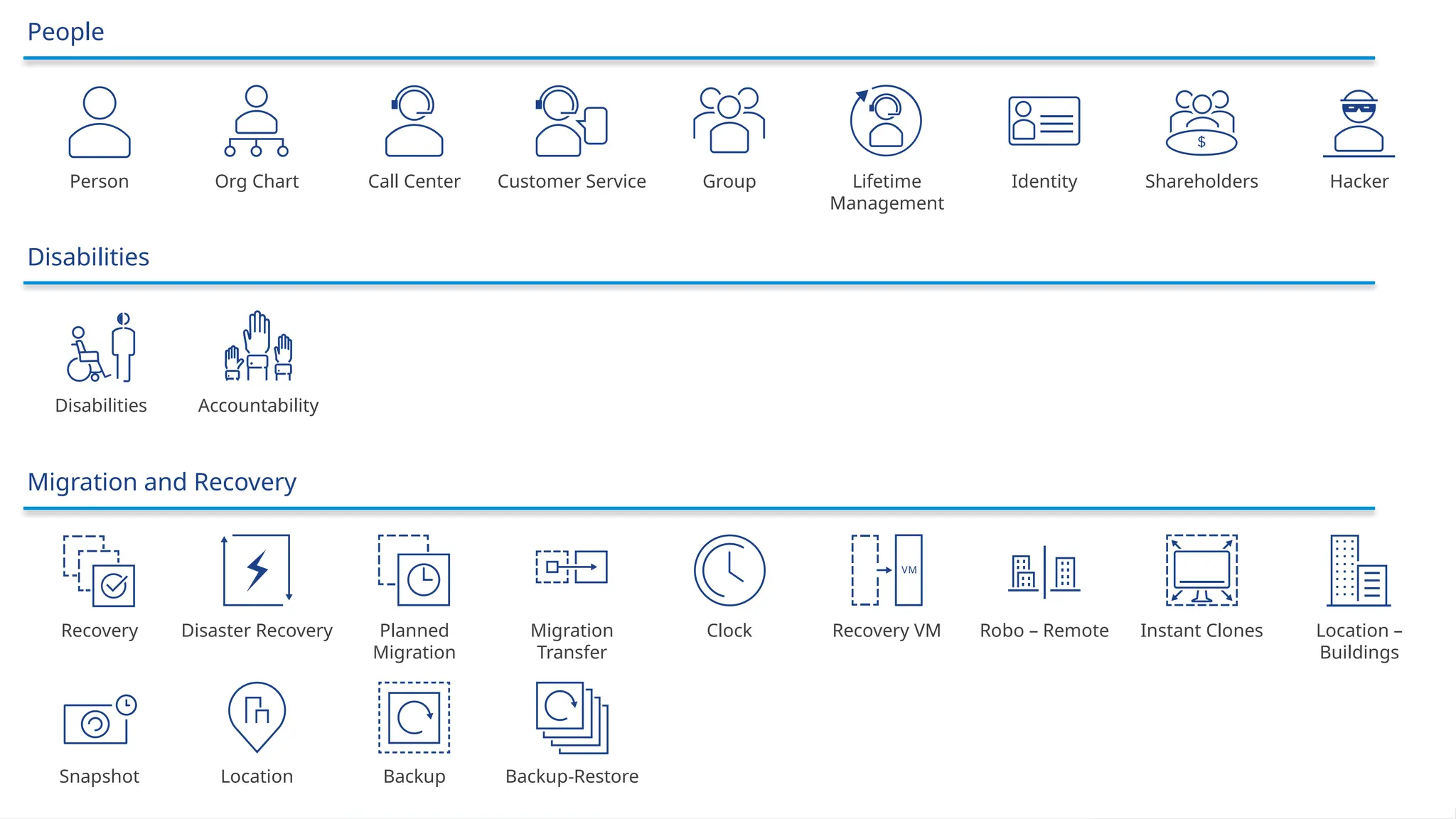Click the Robo – Remote buildings icon
This screenshot has height=819, width=1456.
[x=1044, y=572]
